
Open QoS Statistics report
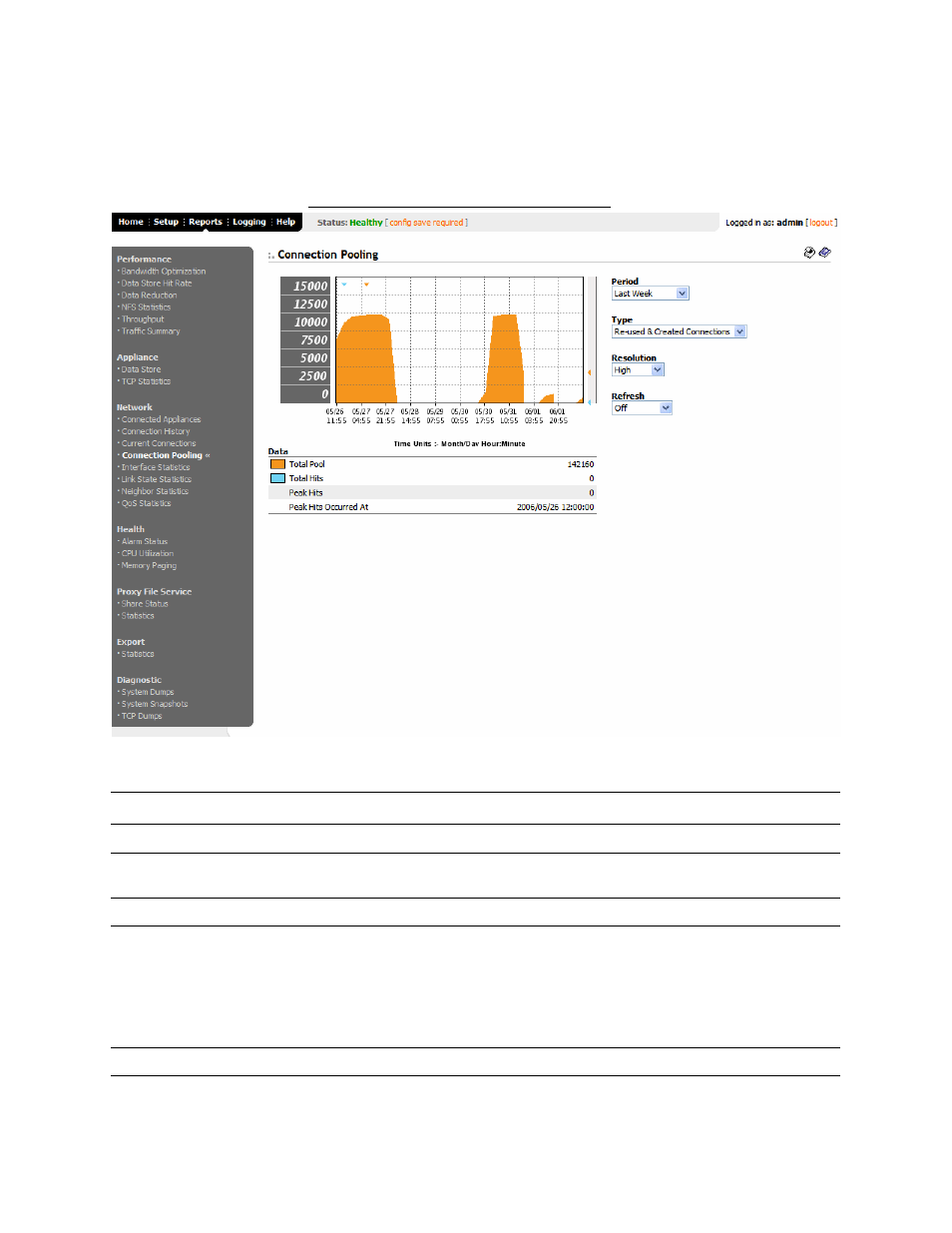point(146,503)
